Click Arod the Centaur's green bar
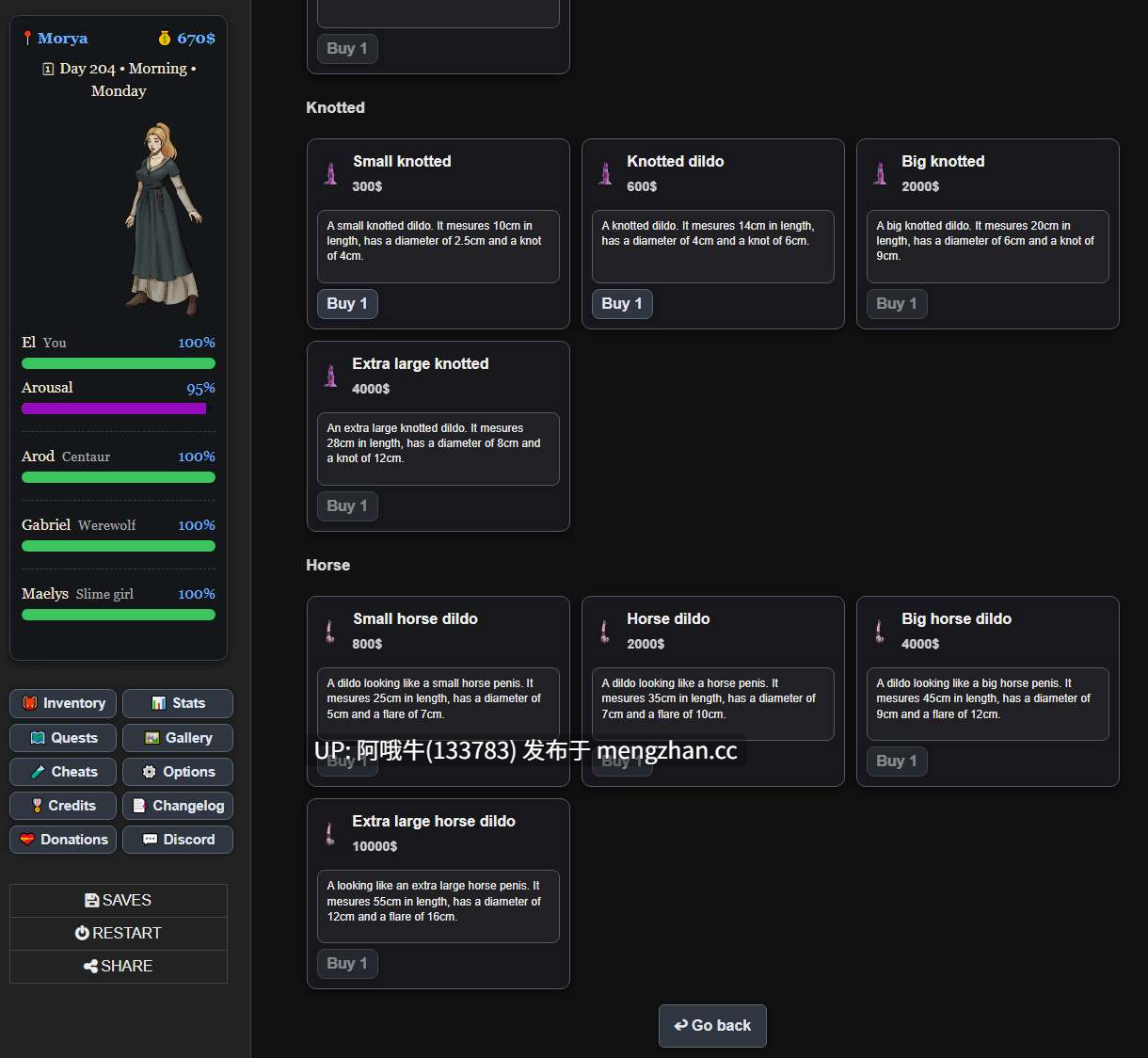The width and height of the screenshot is (1148, 1058). (x=119, y=477)
